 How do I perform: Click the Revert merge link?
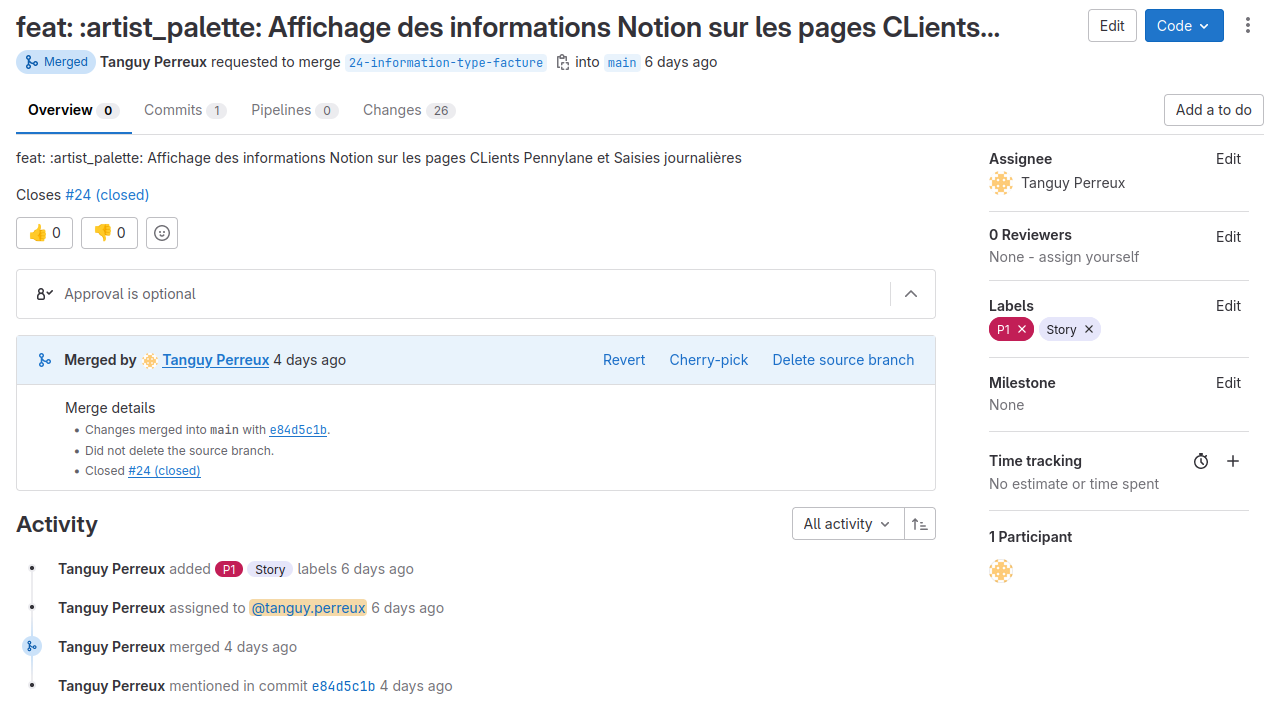[x=623, y=360]
